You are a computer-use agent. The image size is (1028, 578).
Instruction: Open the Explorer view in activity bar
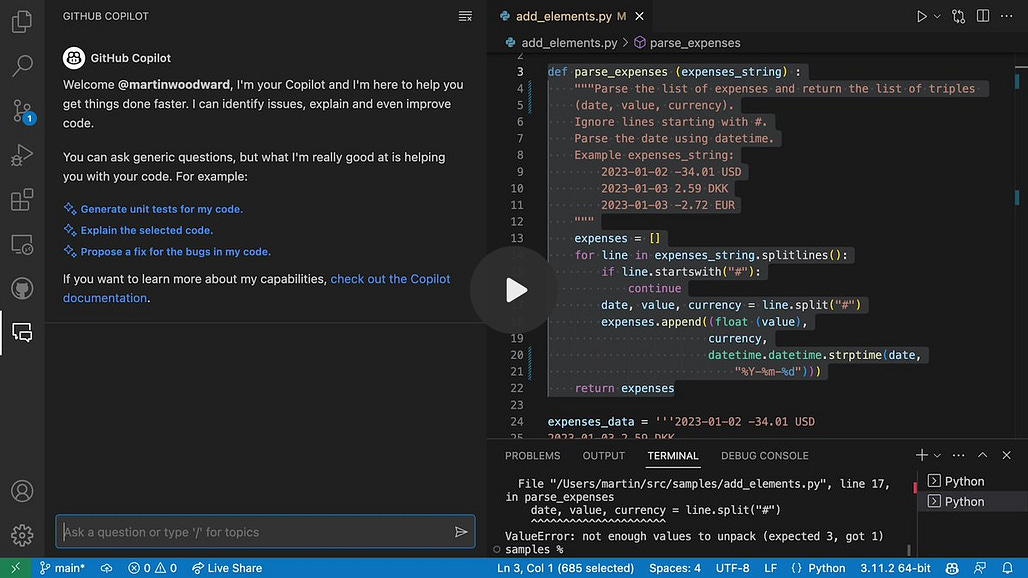coord(22,22)
